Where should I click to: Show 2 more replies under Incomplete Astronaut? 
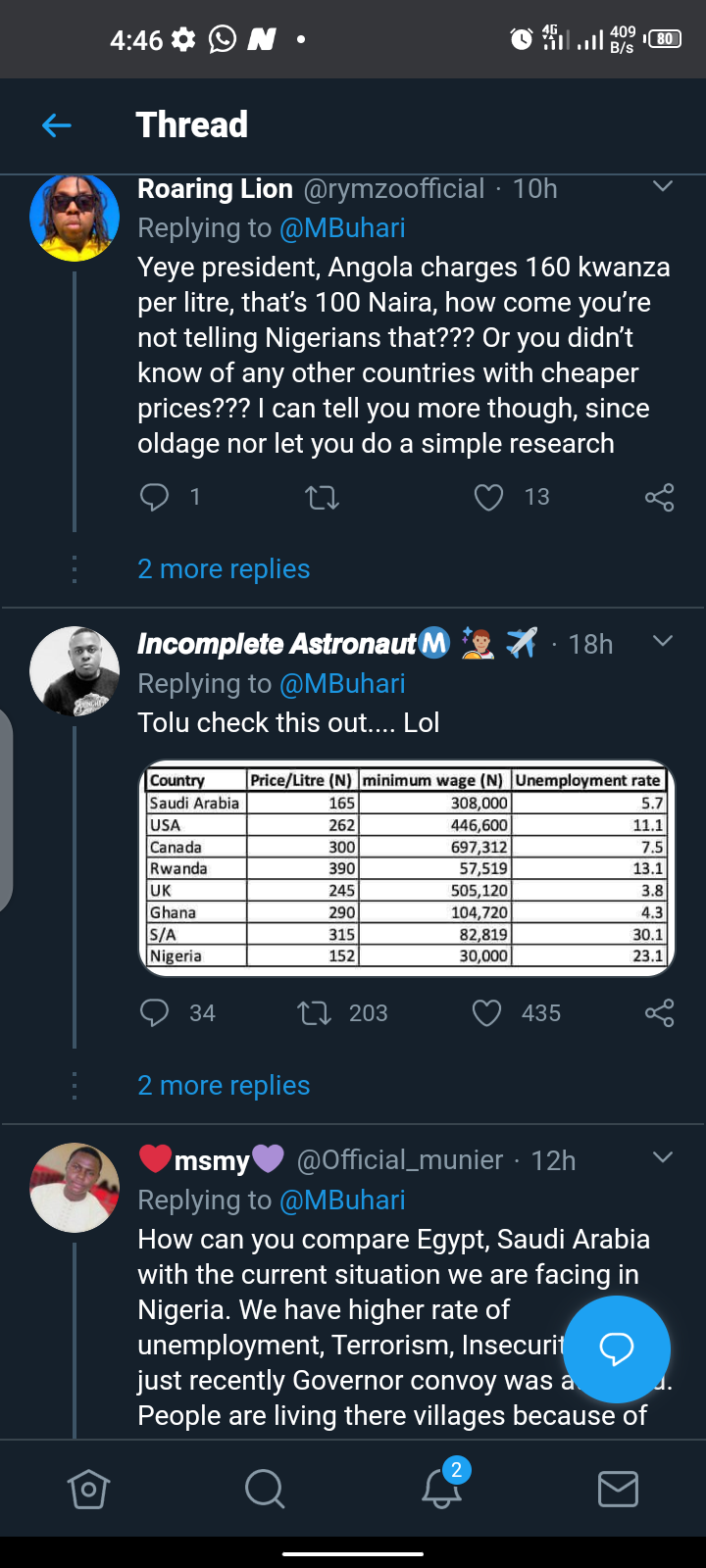pos(224,1085)
